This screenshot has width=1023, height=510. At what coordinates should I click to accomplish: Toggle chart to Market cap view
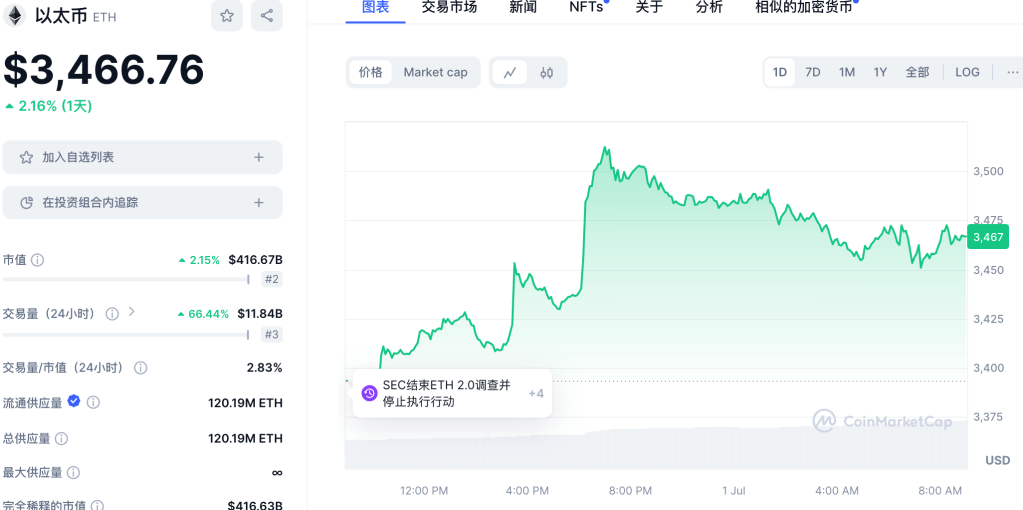435,72
